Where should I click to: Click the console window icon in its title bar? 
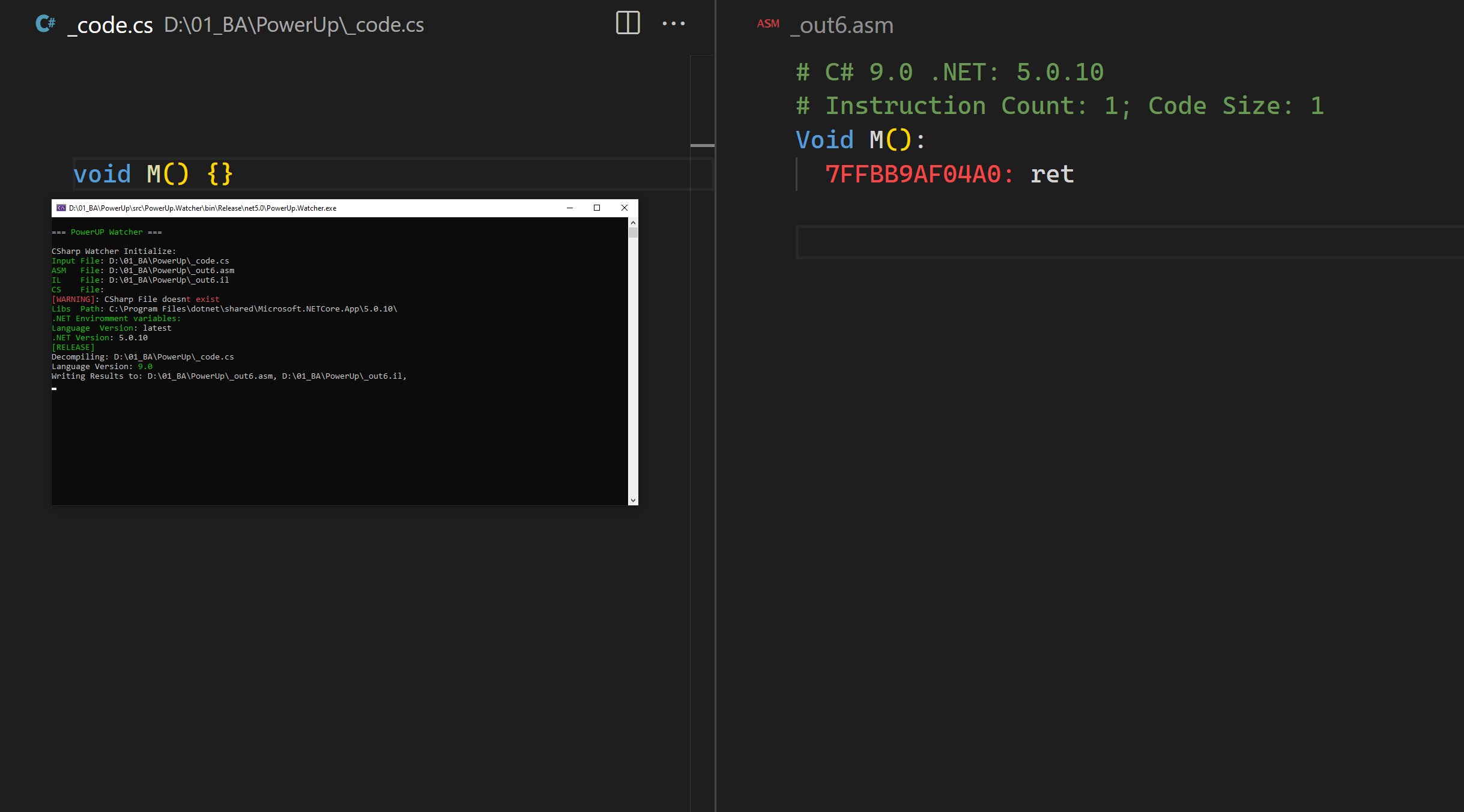tap(61, 208)
